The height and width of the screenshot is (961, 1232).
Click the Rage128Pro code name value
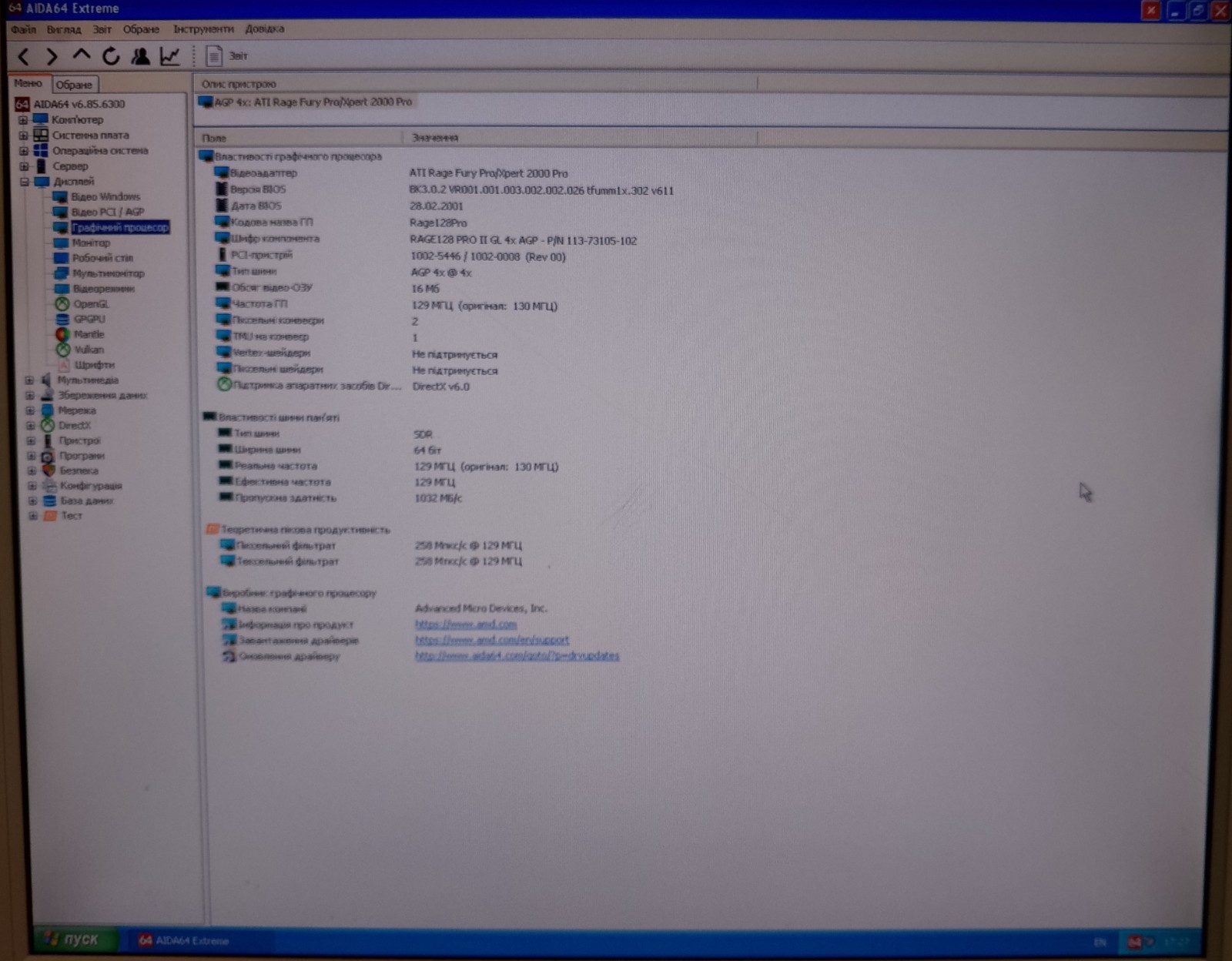click(x=437, y=223)
